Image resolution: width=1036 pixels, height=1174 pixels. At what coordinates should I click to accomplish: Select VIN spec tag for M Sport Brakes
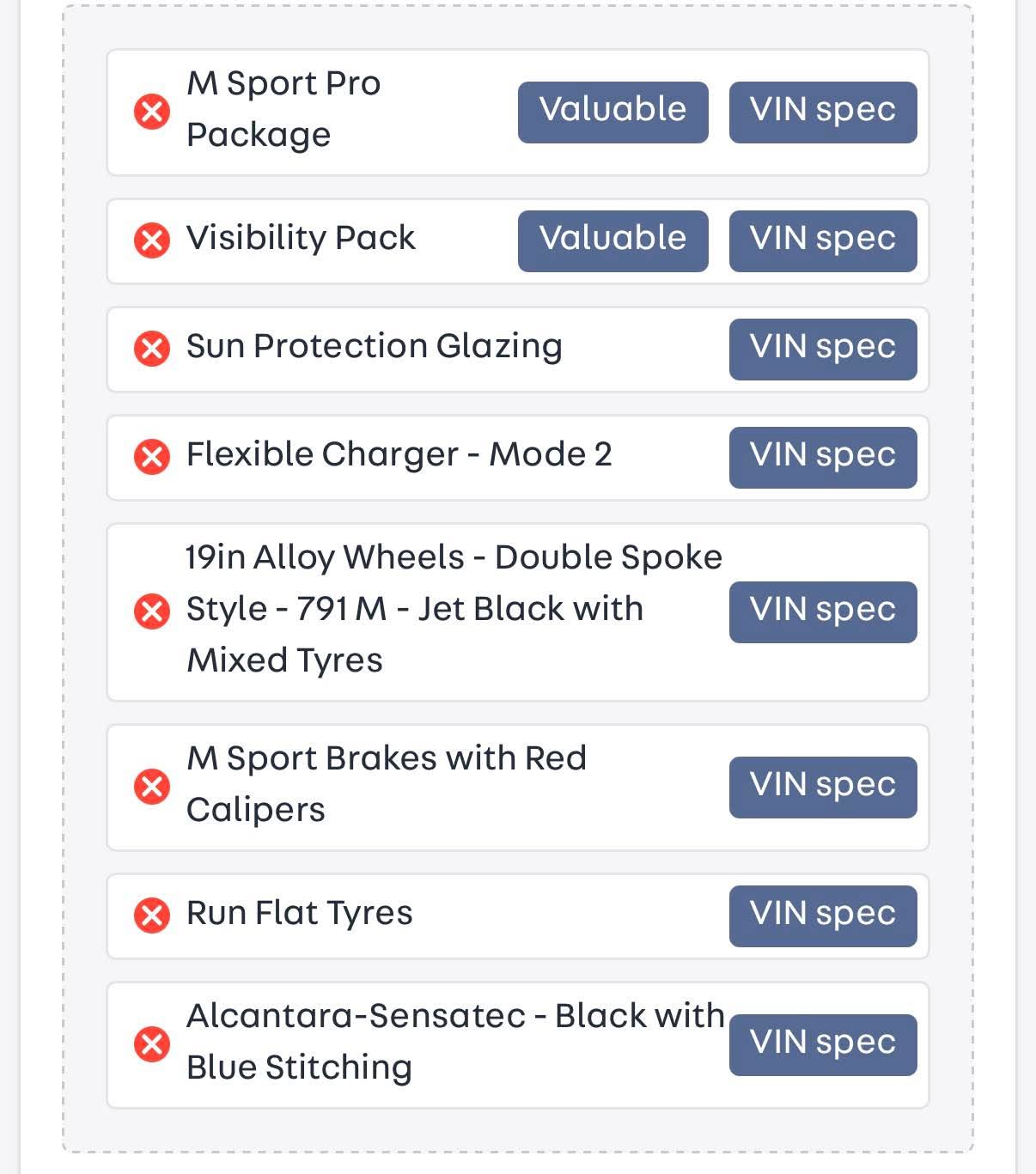823,788
